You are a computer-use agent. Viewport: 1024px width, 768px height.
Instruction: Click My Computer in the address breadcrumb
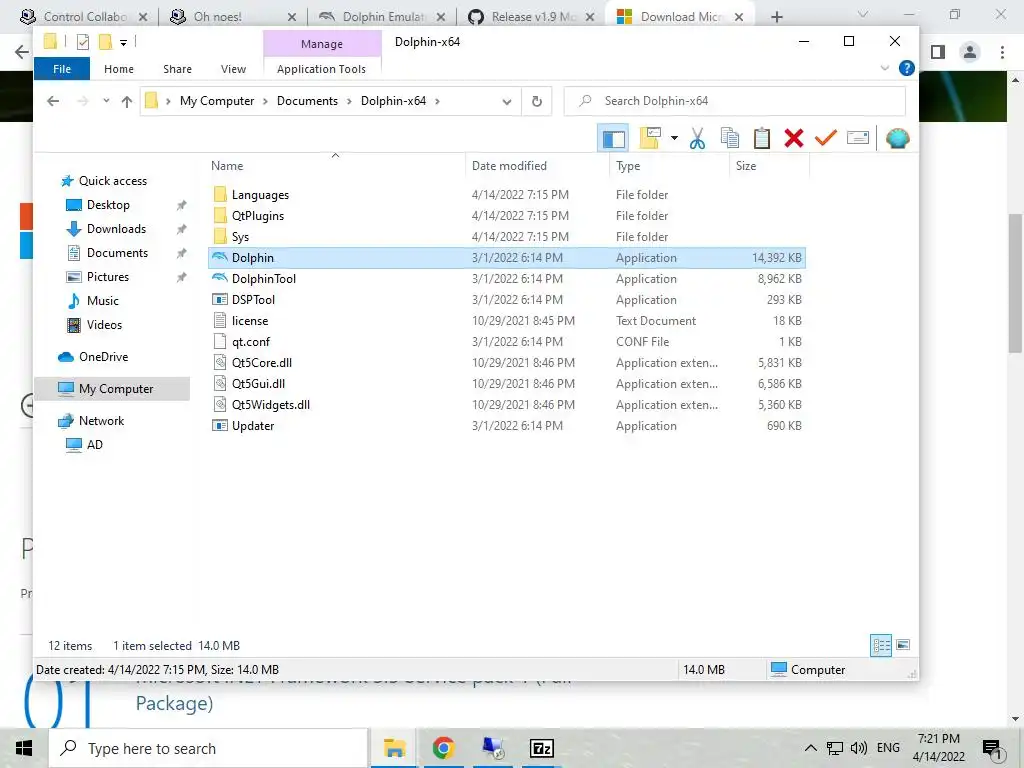pyautogui.click(x=217, y=101)
